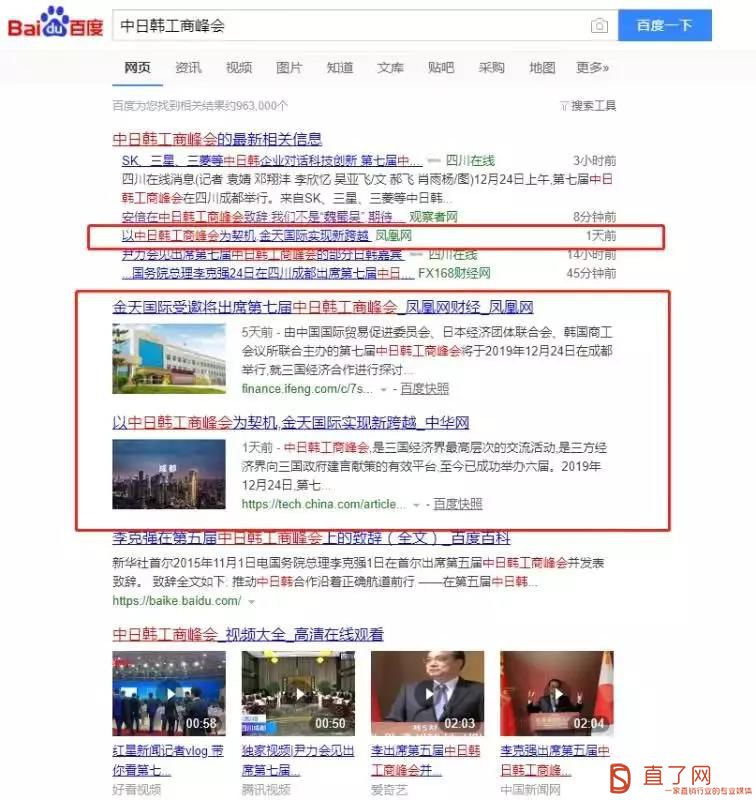This screenshot has height=800, width=756.
Task: Open the 采购 tab
Action: tap(491, 67)
